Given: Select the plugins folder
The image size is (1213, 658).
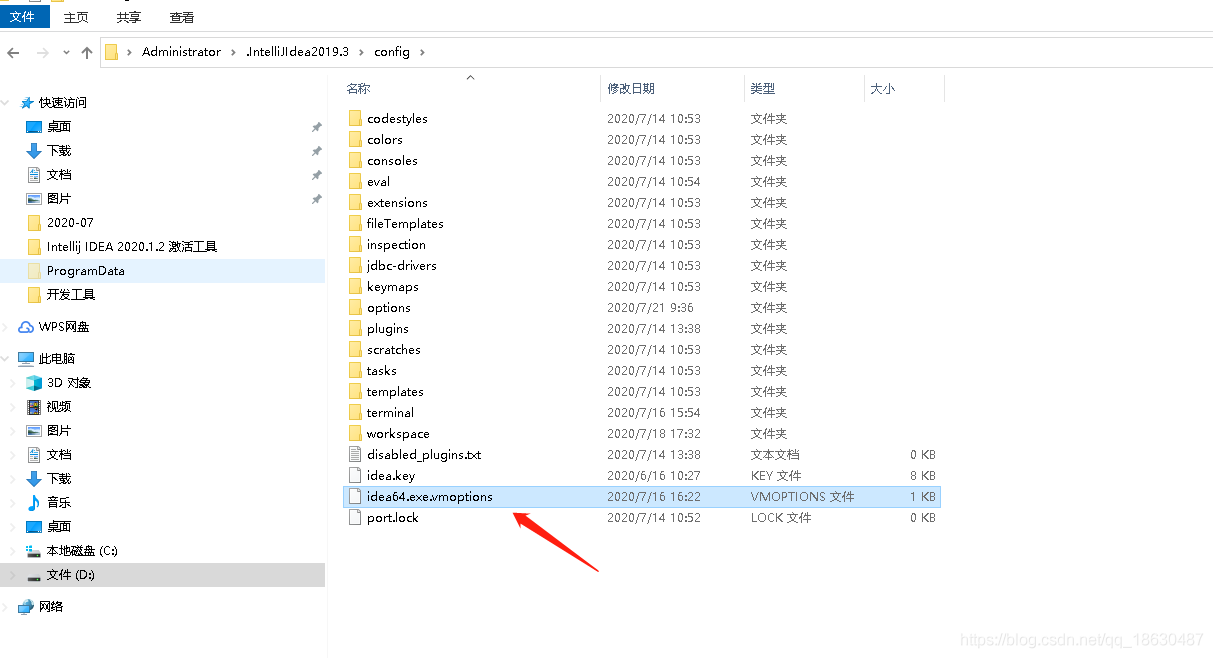Looking at the screenshot, I should pyautogui.click(x=387, y=328).
